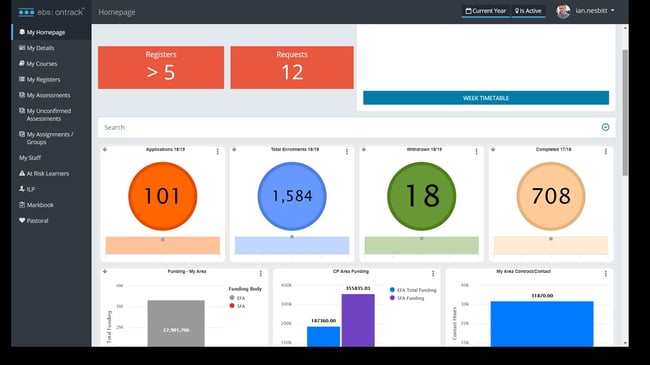
Task: Open Withdrawn 18/19 widget menu
Action: [x=476, y=151]
